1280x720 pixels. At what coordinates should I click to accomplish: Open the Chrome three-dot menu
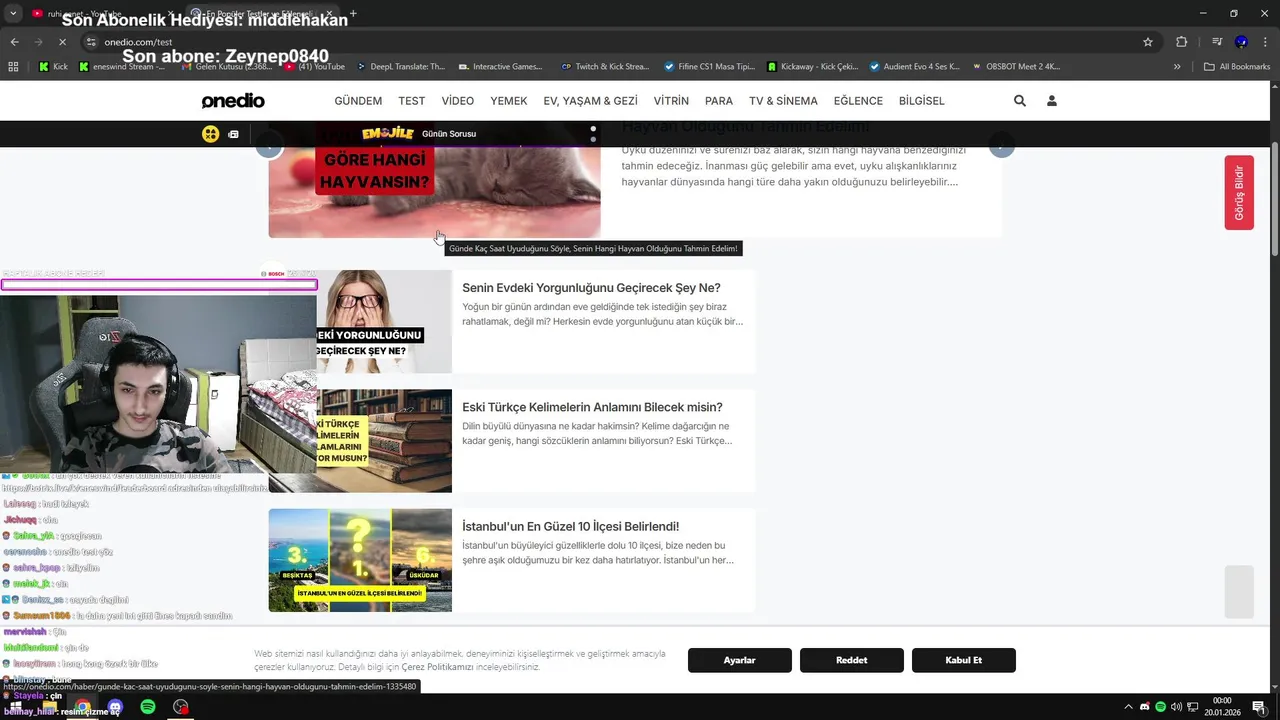pyautogui.click(x=1265, y=42)
